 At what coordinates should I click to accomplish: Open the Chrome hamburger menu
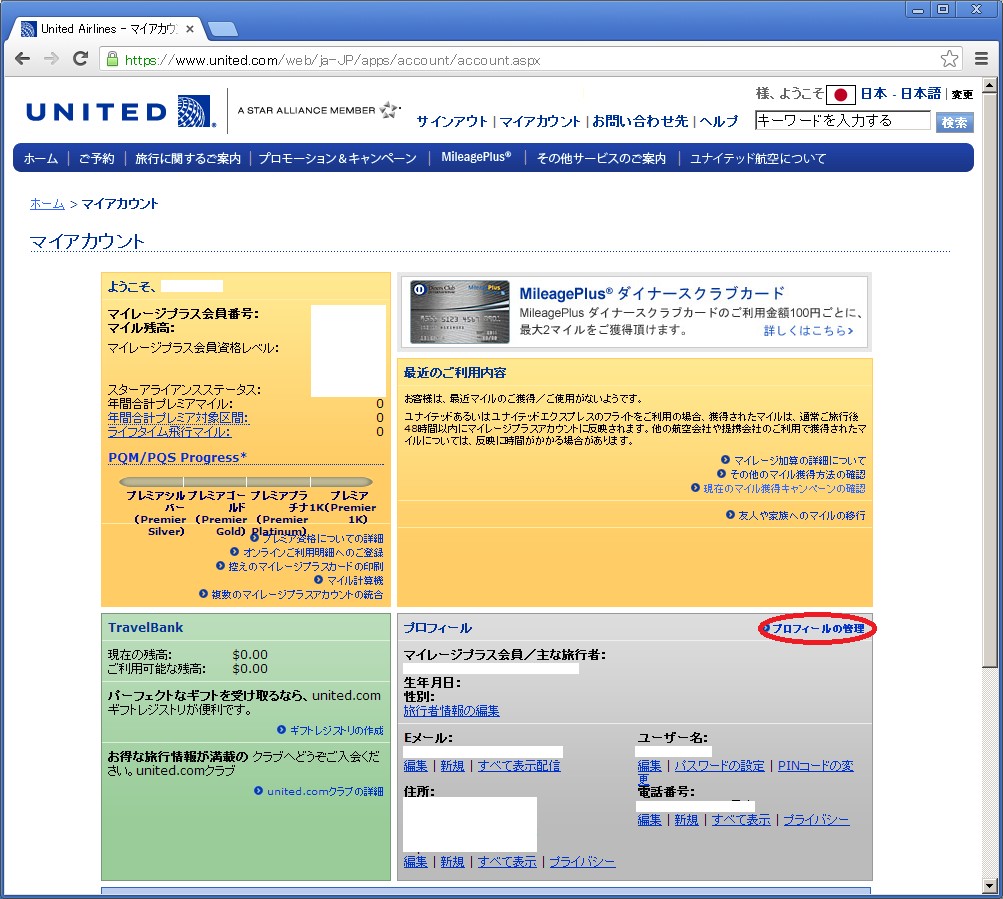tap(981, 59)
